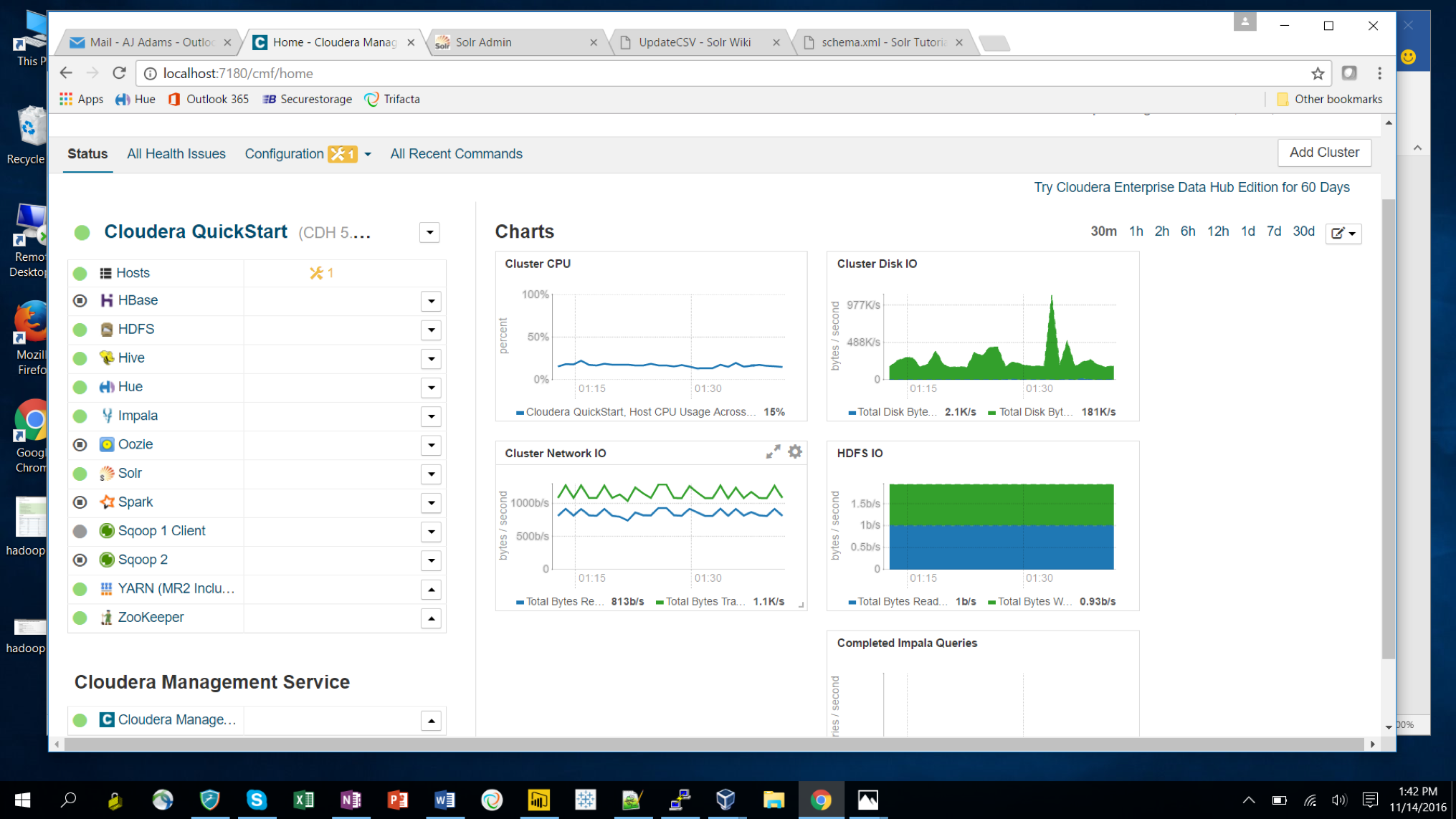Image resolution: width=1456 pixels, height=819 pixels.
Task: Expand Cluster Network IO chart fullscreen
Action: pos(773,452)
